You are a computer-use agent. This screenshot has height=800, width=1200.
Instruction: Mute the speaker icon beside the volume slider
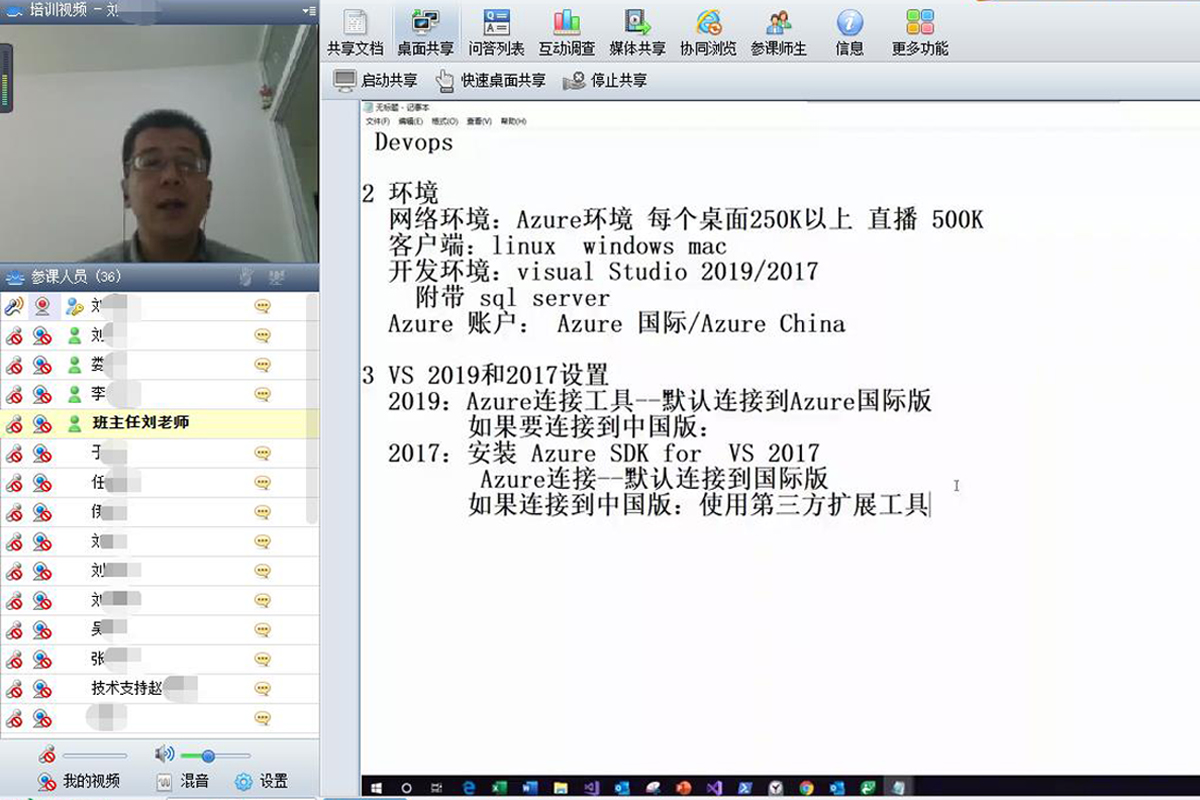[165, 755]
